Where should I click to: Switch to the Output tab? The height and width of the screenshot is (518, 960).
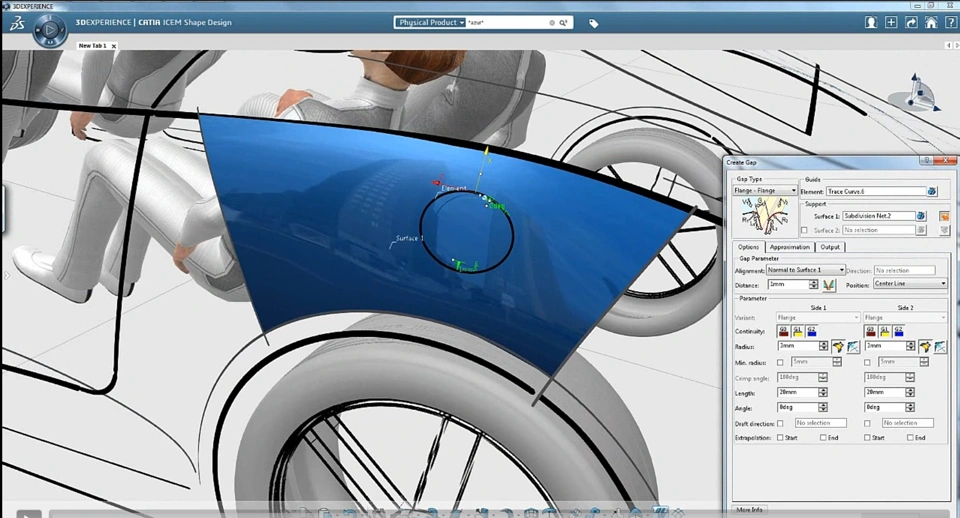coord(830,247)
